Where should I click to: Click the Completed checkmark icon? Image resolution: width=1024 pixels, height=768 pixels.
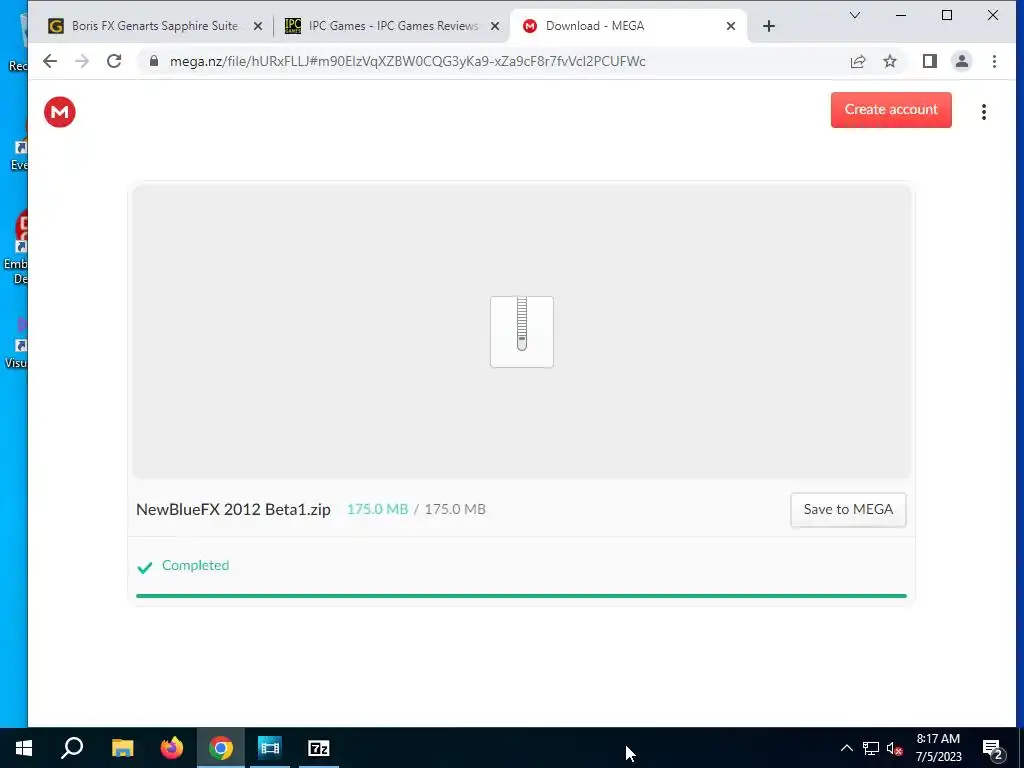tap(144, 567)
